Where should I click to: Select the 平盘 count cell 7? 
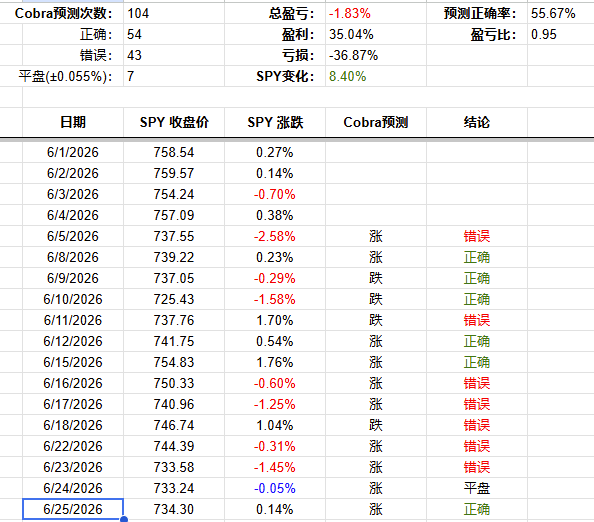coord(174,76)
